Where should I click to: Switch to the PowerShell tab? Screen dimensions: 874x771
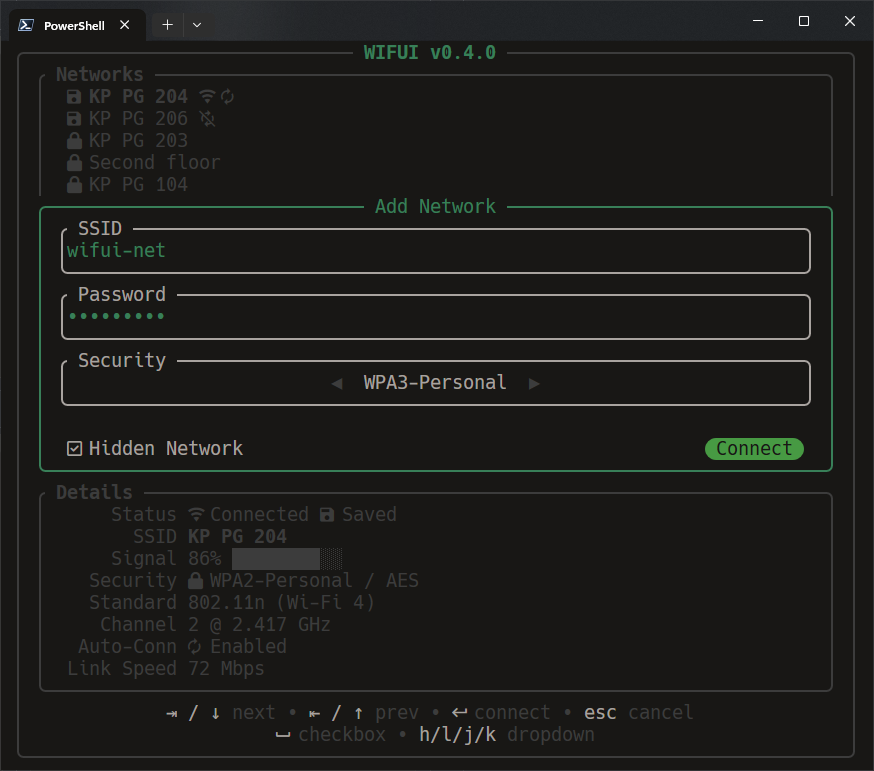click(x=77, y=25)
